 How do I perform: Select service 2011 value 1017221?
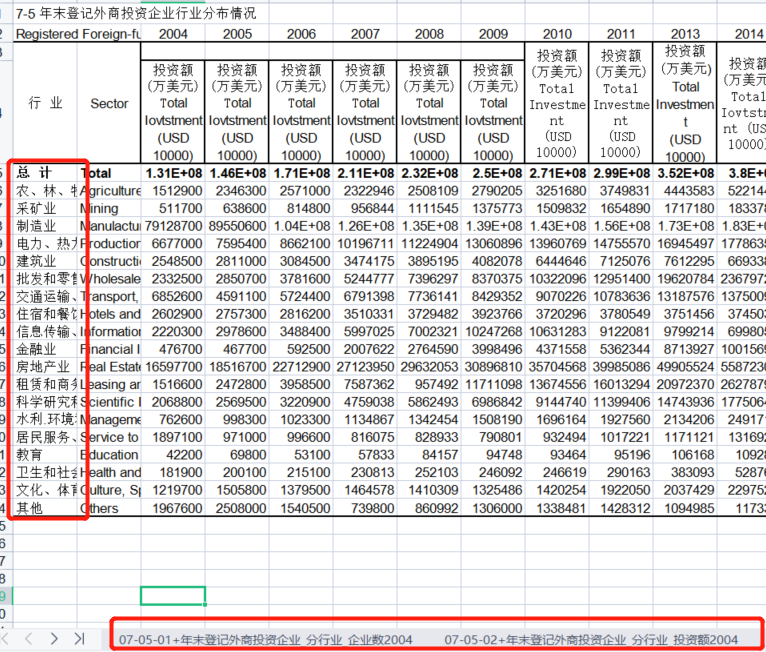pyautogui.click(x=621, y=437)
